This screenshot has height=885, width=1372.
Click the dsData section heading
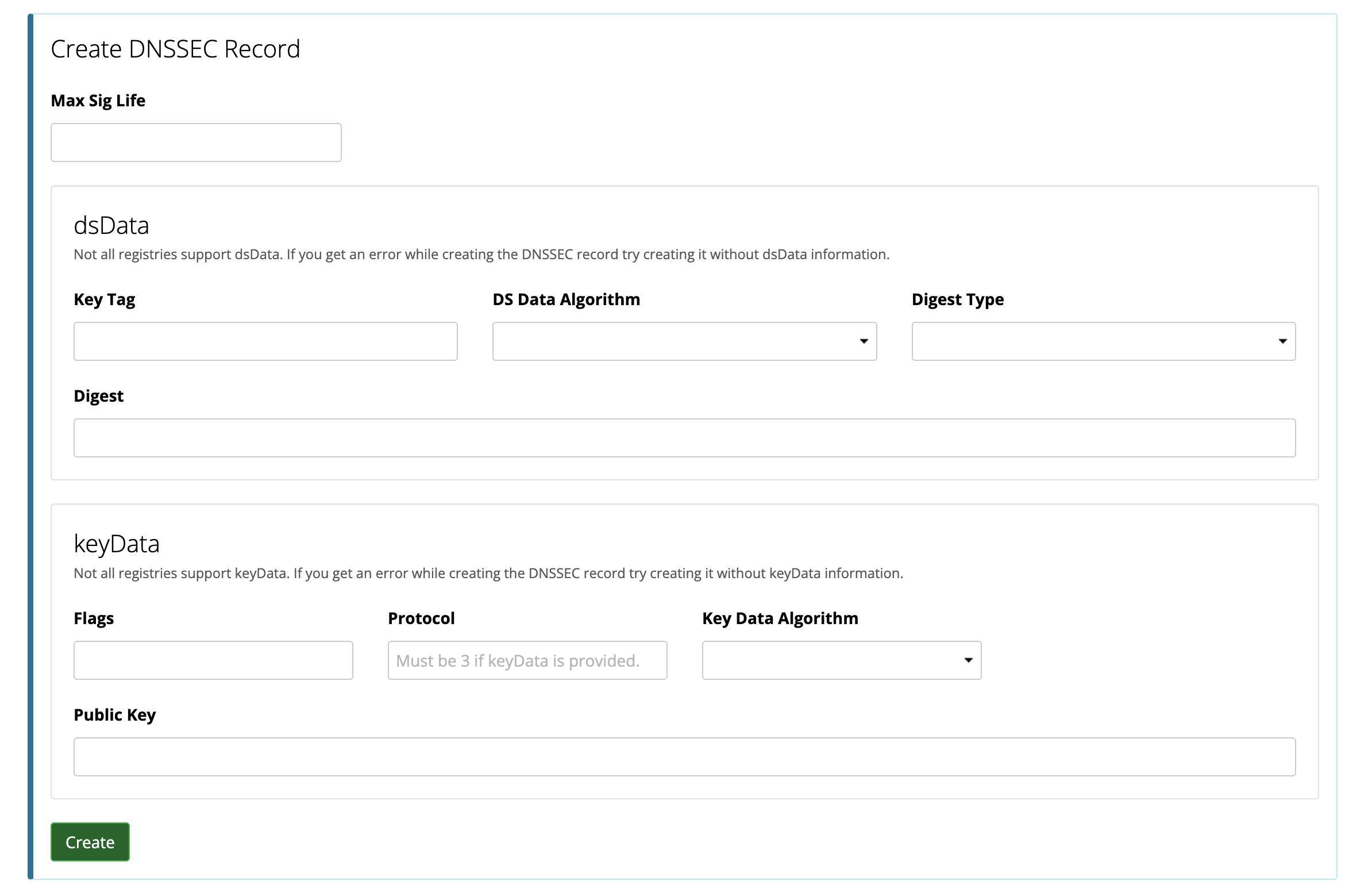111,225
